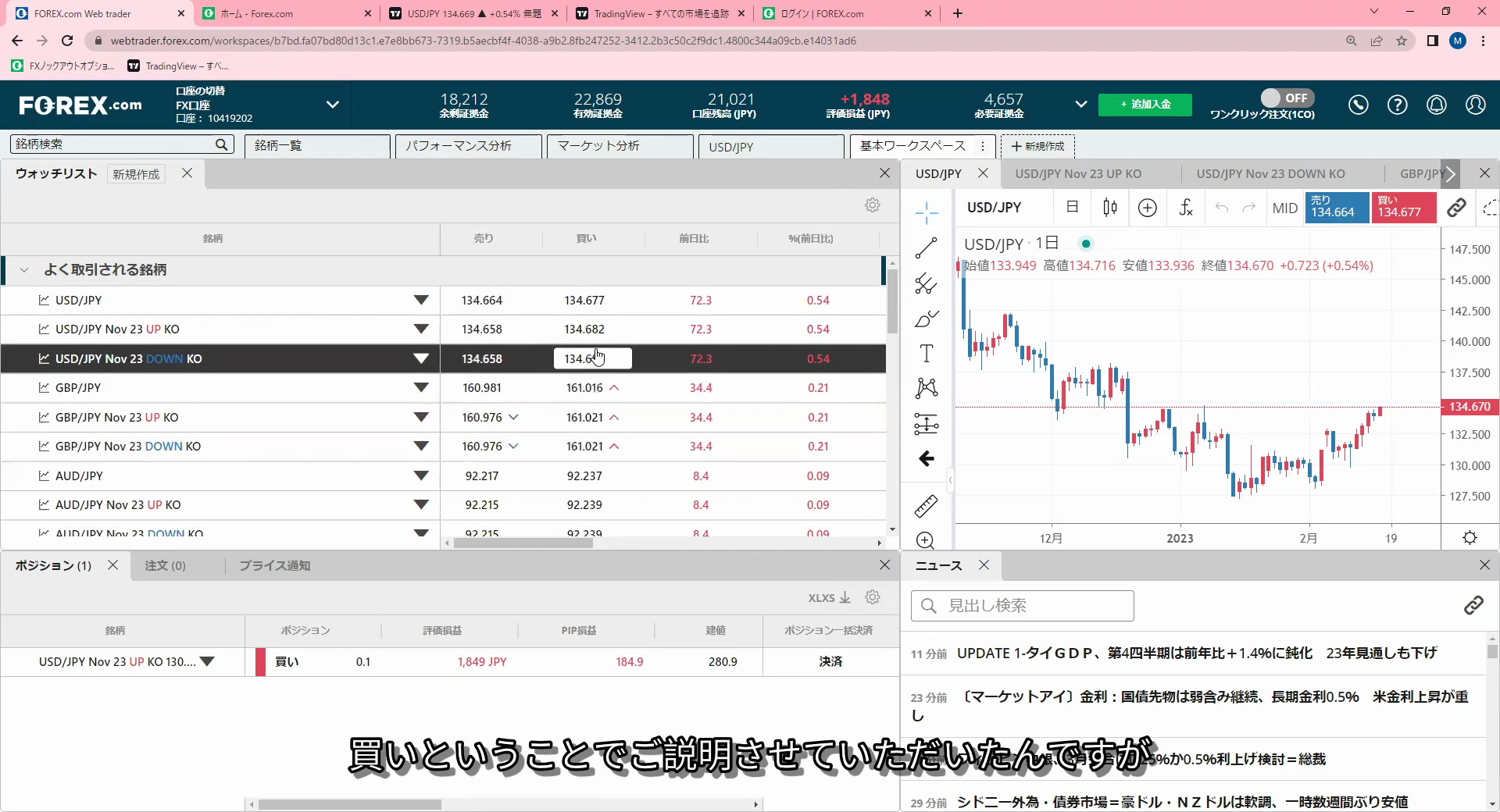Open the プライス通知 tab

tap(275, 566)
